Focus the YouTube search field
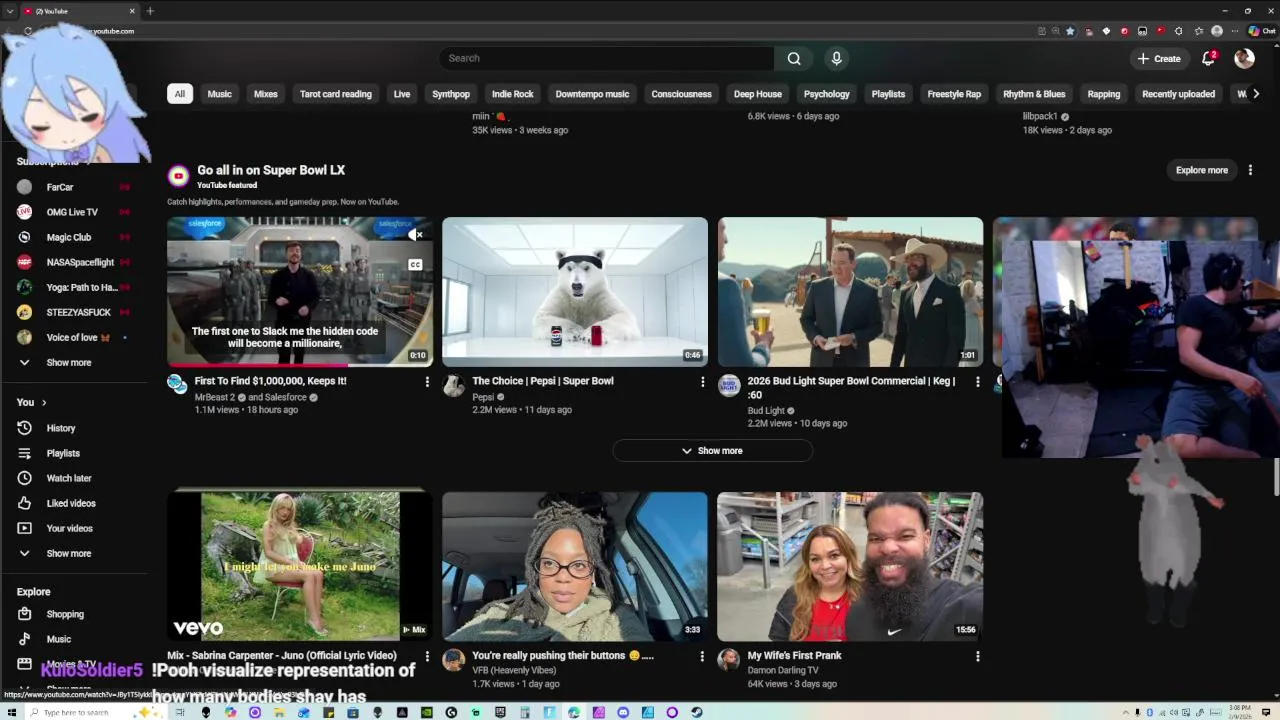The height and width of the screenshot is (720, 1280). 606,58
